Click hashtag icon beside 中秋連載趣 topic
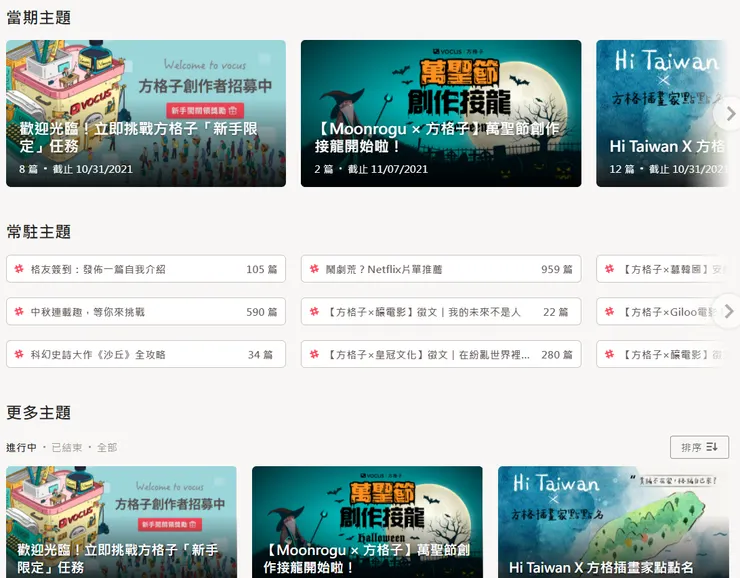Screen dimensions: 740x578 tap(19, 311)
